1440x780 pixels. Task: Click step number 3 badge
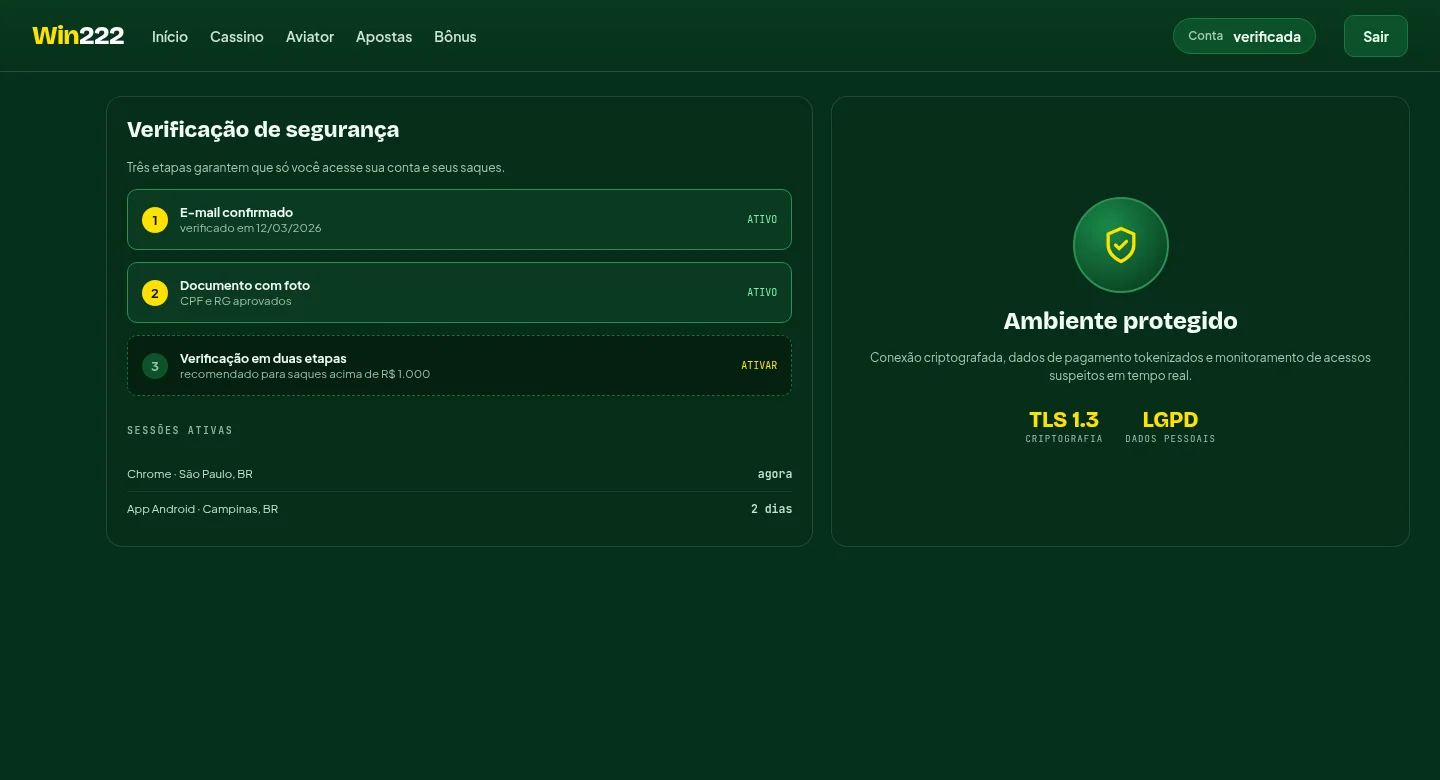155,366
